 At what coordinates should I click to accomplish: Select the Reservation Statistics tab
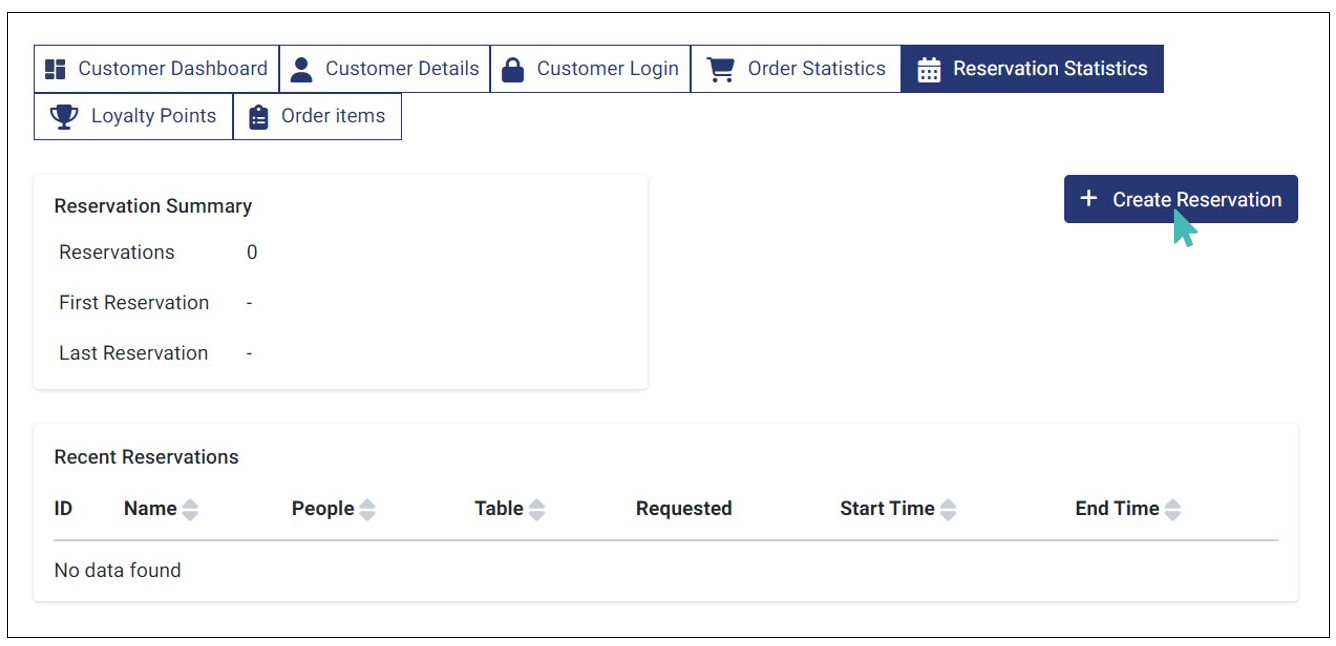click(1032, 69)
